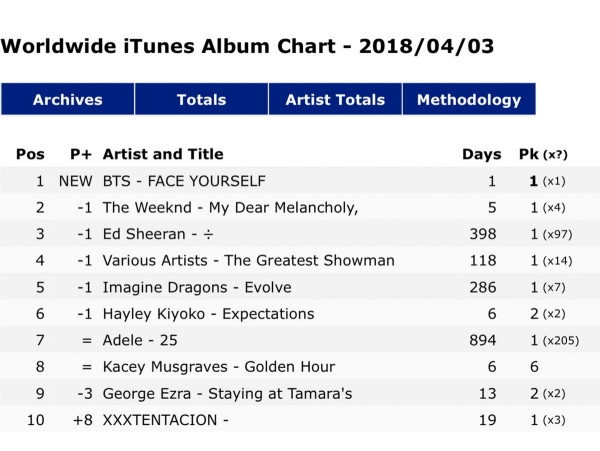The height and width of the screenshot is (451, 600).
Task: Select the Methodology tab
Action: tap(468, 100)
